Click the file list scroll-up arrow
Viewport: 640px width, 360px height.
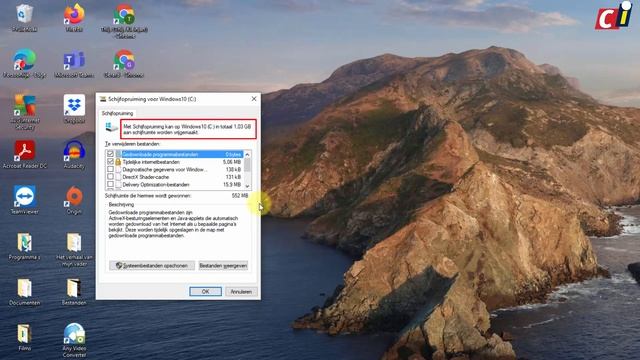[x=247, y=154]
